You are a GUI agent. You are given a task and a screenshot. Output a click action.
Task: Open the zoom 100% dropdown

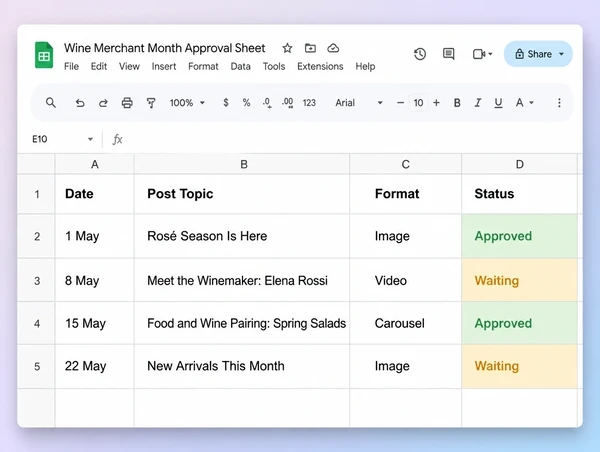click(188, 103)
